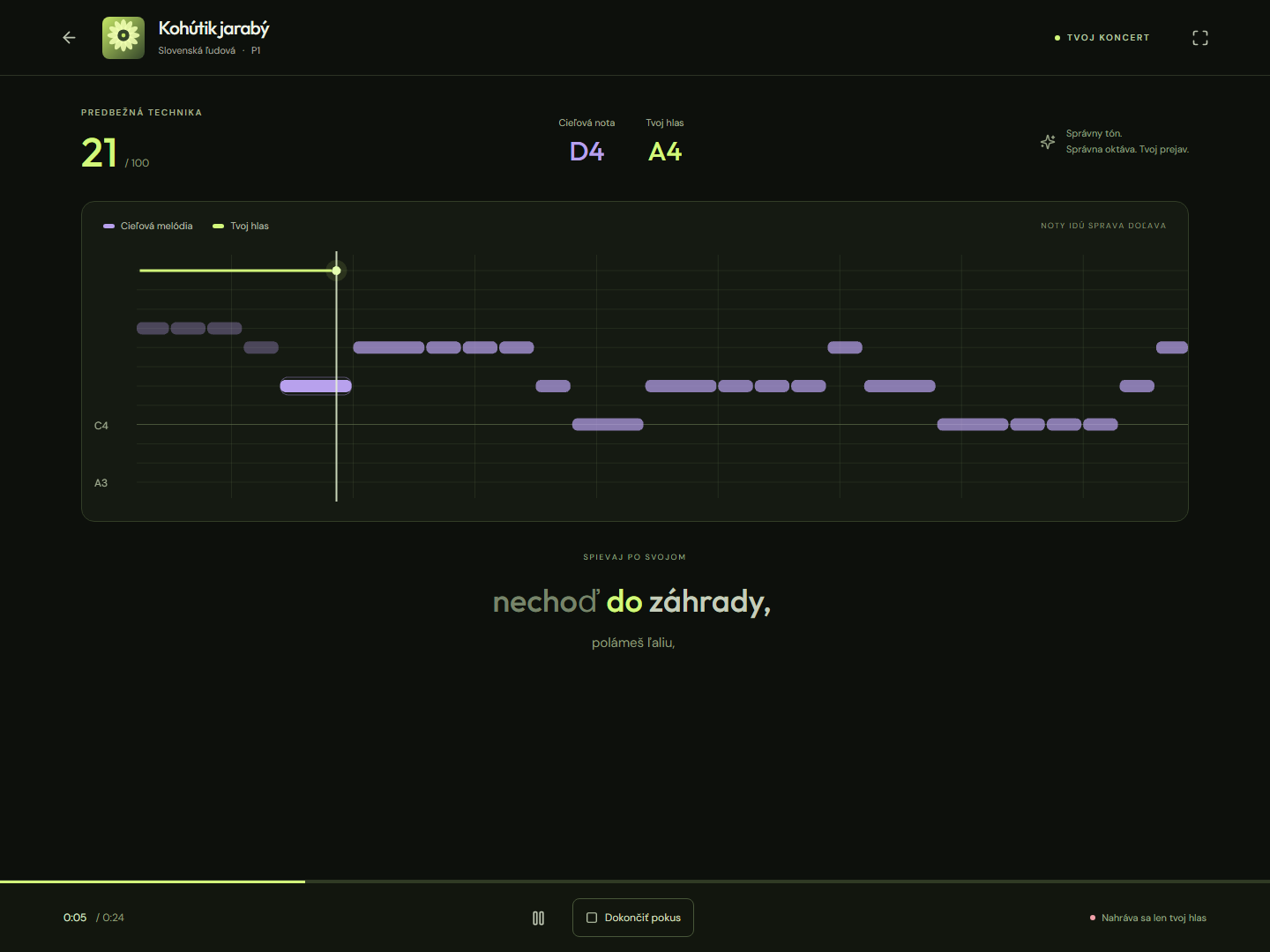The width and height of the screenshot is (1270, 952).
Task: Click the TVOJ KONCERT label
Action: click(x=1109, y=38)
